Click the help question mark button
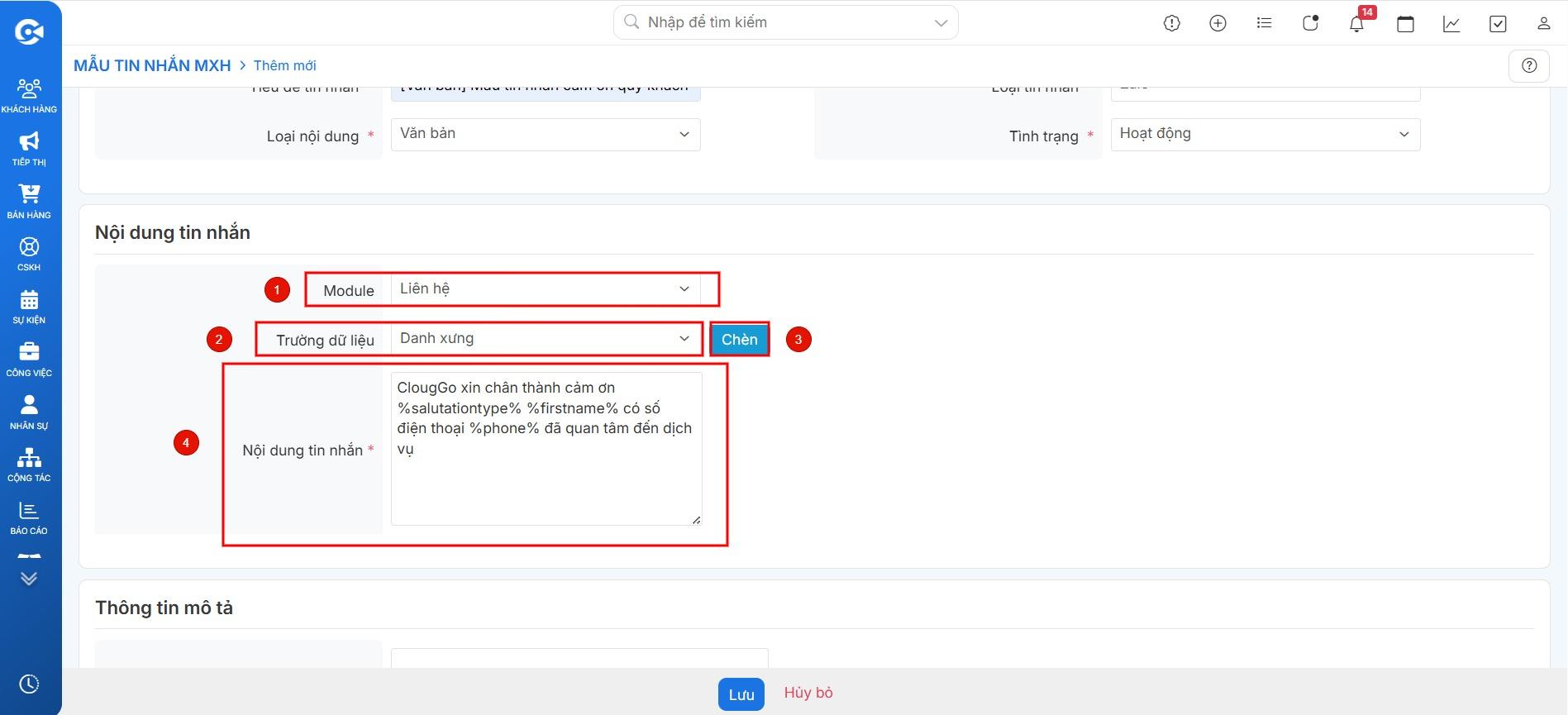Image resolution: width=1568 pixels, height=715 pixels. click(x=1529, y=65)
